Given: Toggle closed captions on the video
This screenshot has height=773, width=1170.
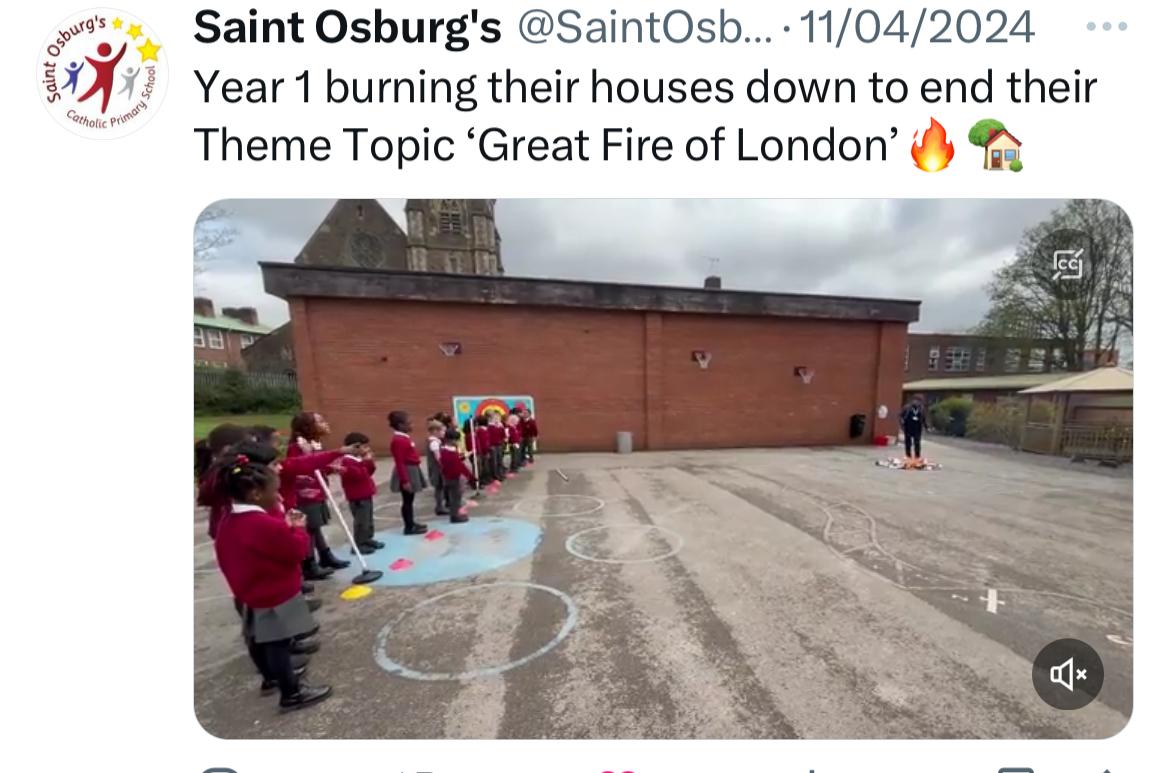Looking at the screenshot, I should tap(1068, 264).
